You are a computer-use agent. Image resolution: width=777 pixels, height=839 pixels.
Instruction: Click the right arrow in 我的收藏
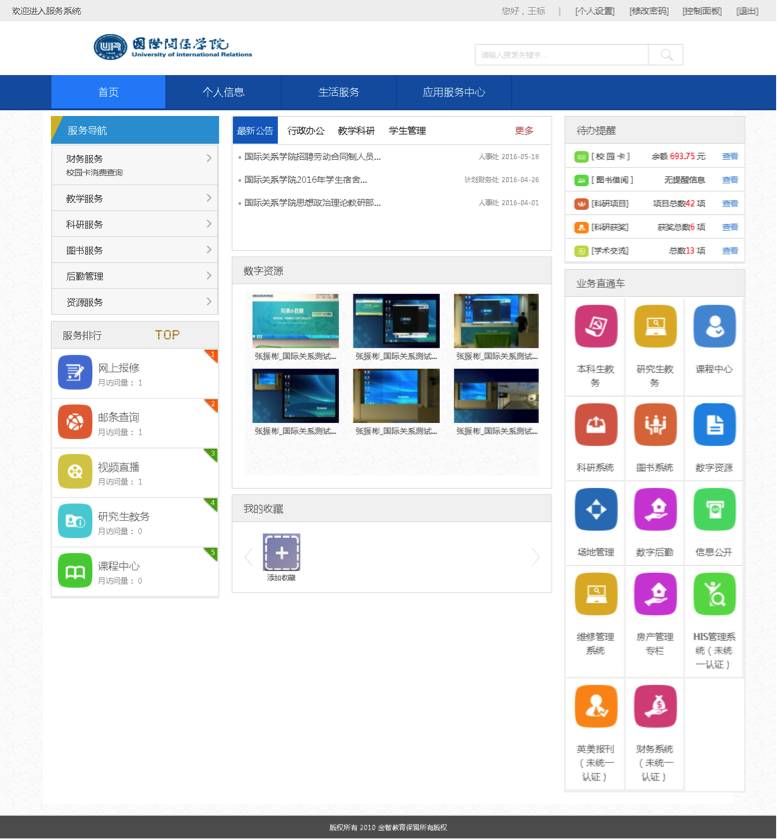coord(535,557)
